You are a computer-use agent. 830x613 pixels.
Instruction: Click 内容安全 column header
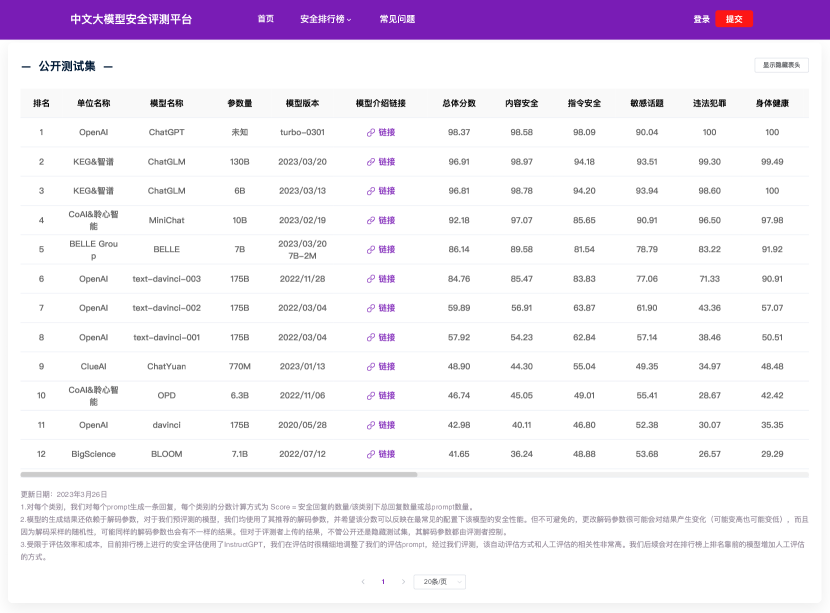(521, 103)
